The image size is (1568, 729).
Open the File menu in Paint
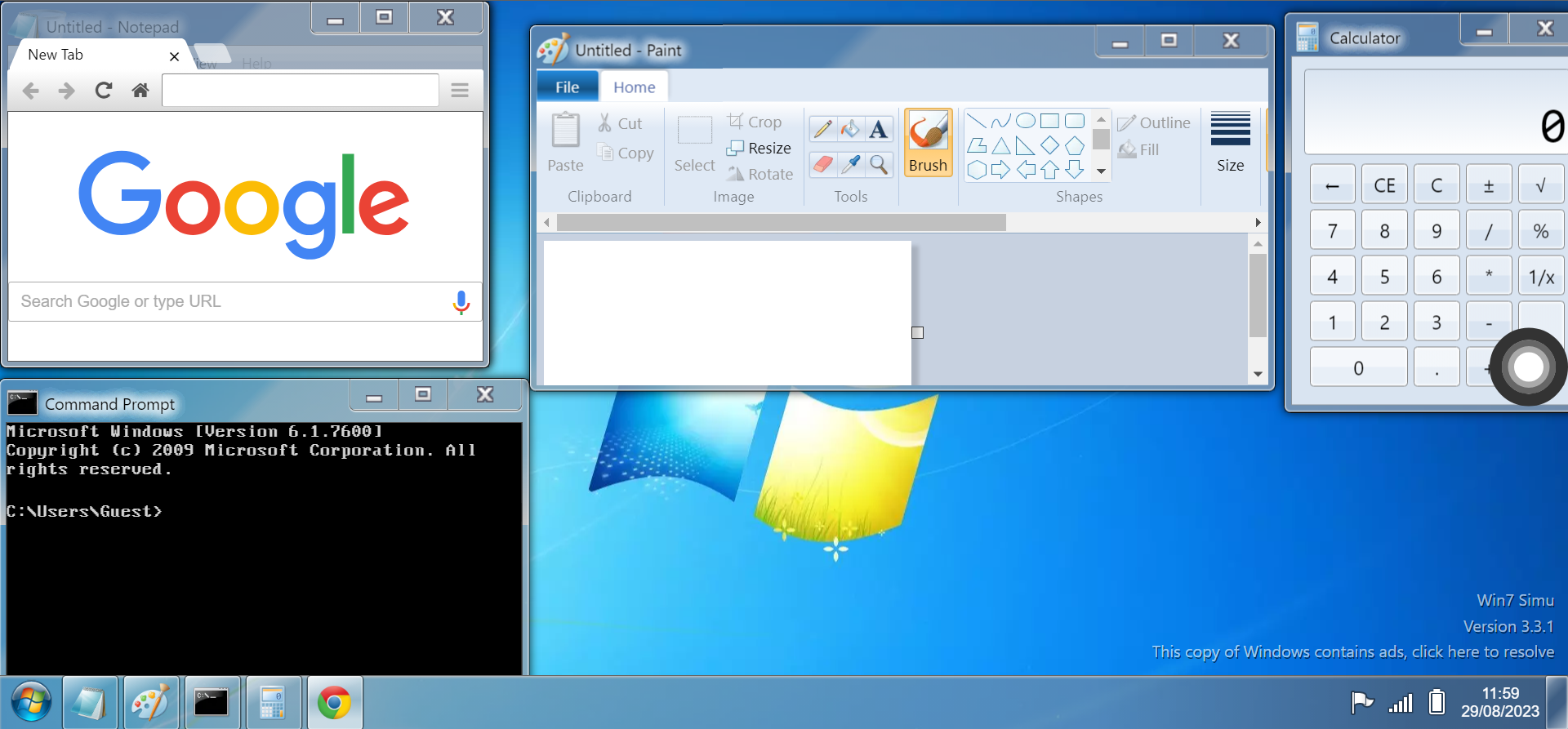click(567, 87)
